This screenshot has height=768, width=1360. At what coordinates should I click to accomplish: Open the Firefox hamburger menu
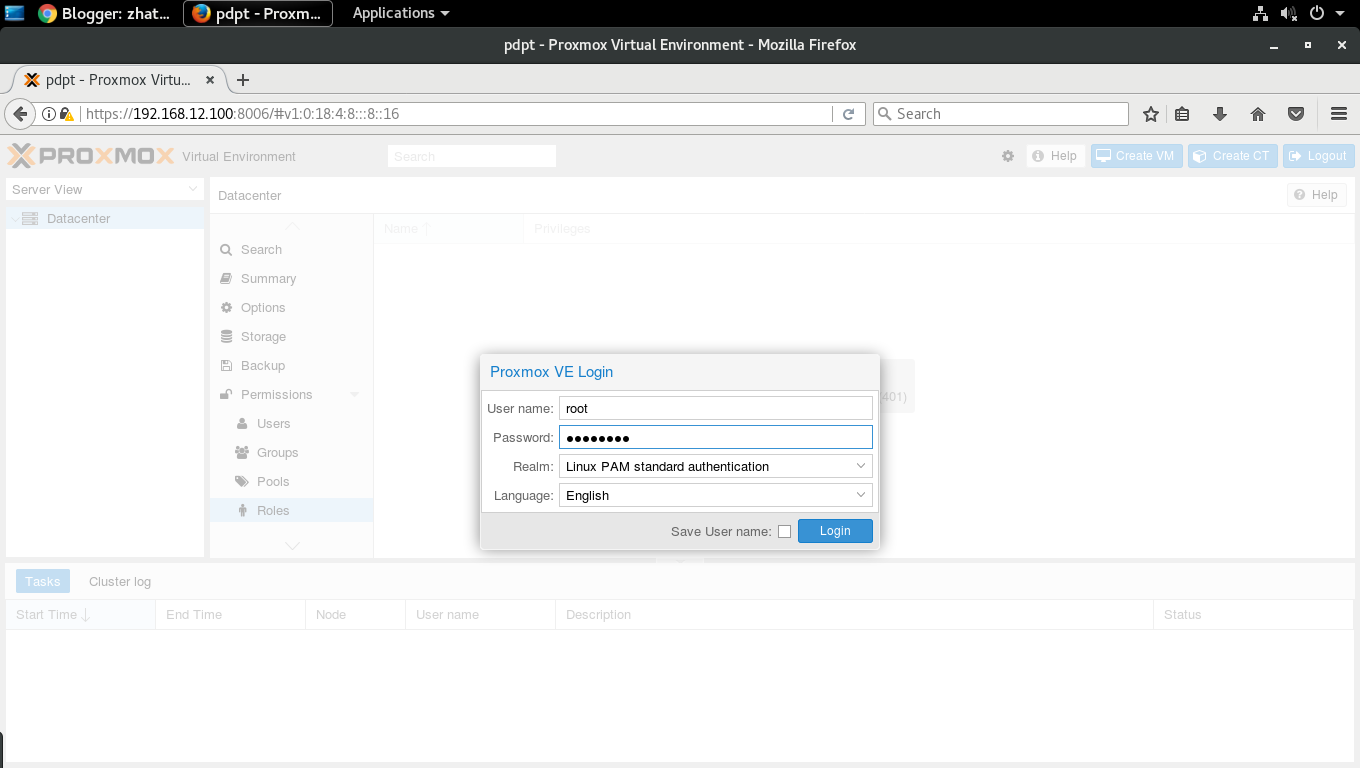click(1339, 114)
